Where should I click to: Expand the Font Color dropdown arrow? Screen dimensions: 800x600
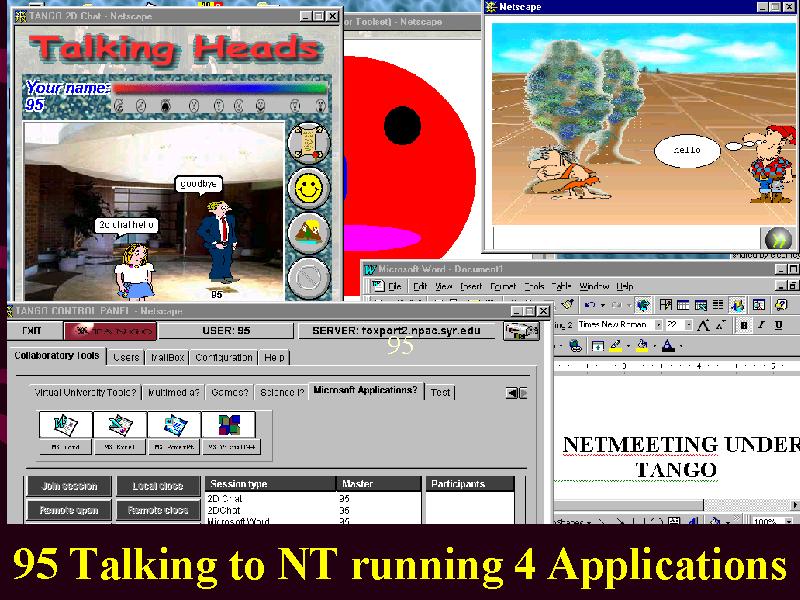coord(681,347)
